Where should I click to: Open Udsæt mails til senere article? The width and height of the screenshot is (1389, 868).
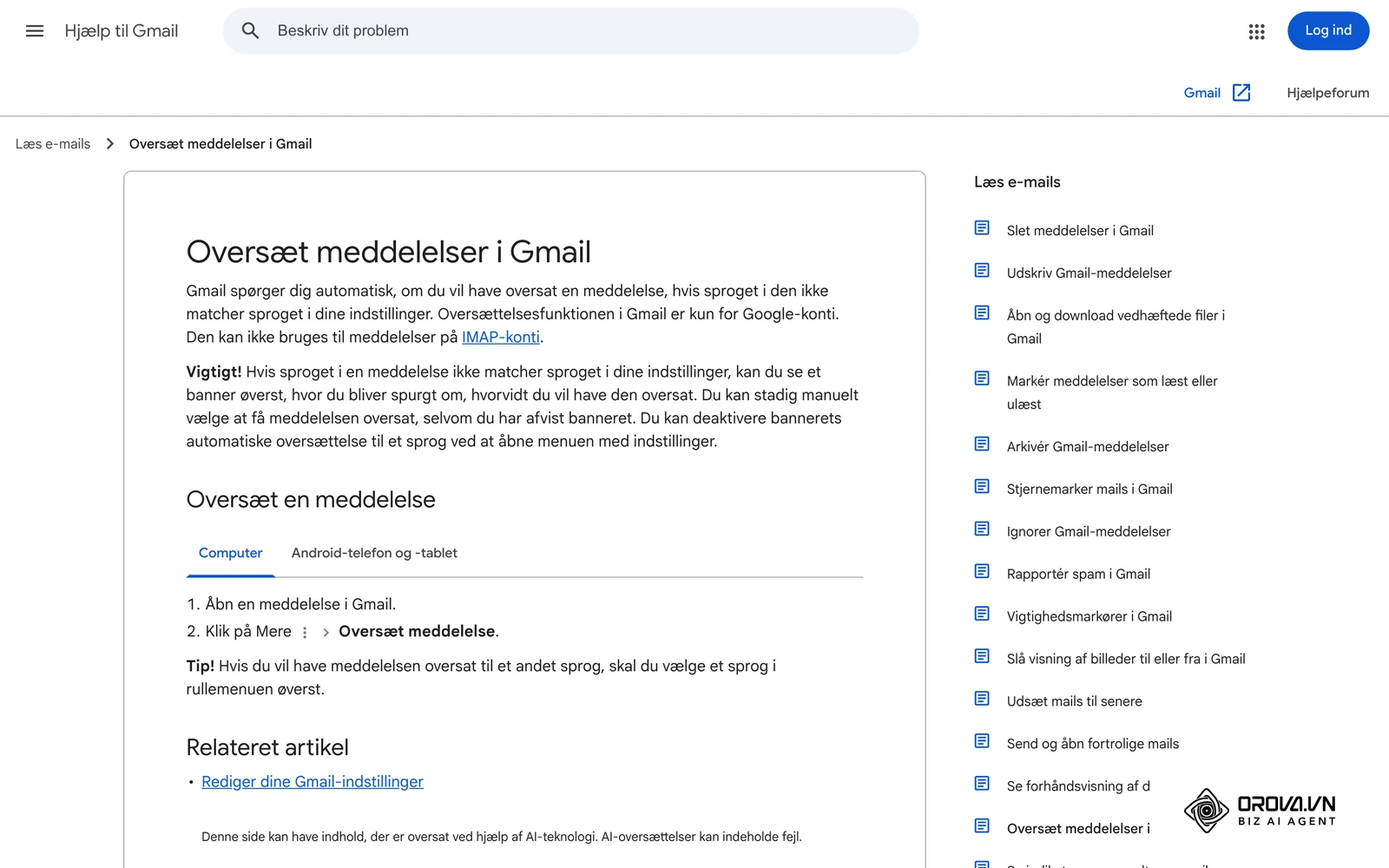pos(1075,702)
